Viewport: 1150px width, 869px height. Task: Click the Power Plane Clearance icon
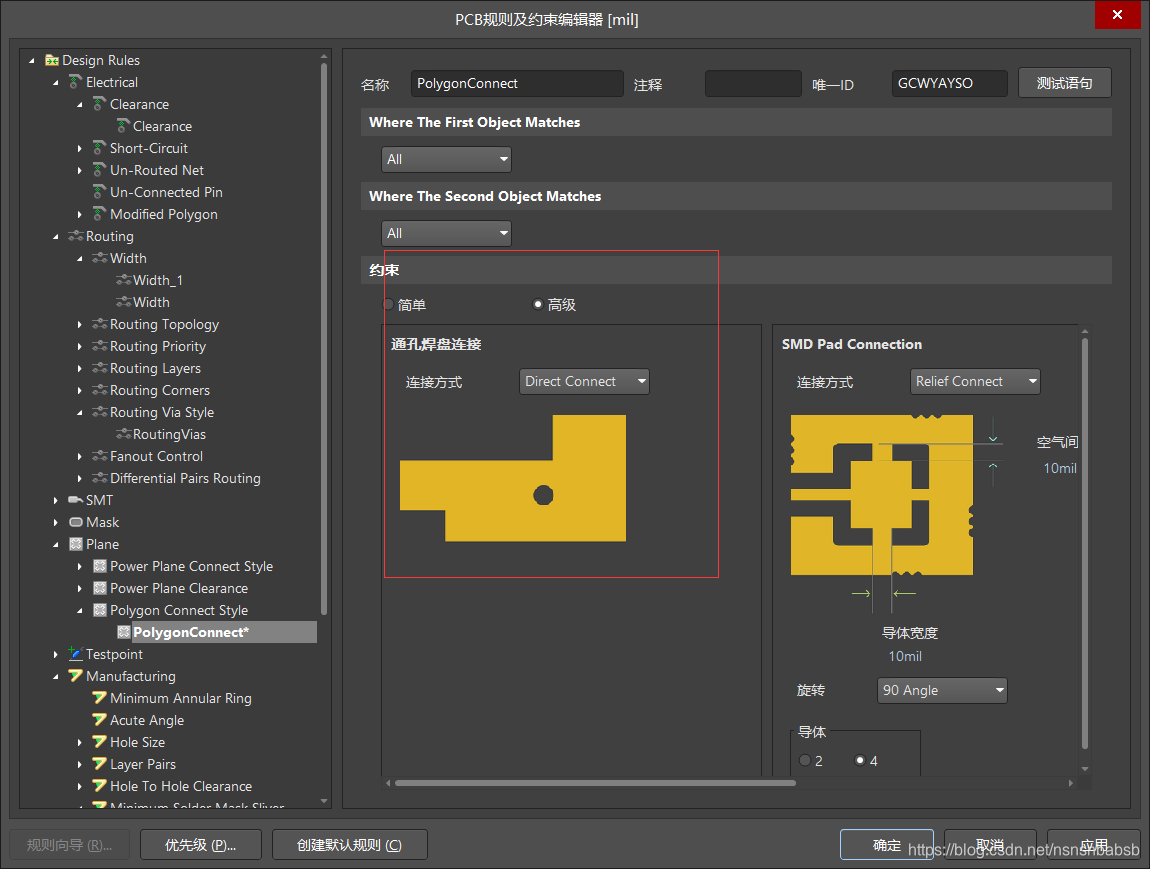[100, 588]
